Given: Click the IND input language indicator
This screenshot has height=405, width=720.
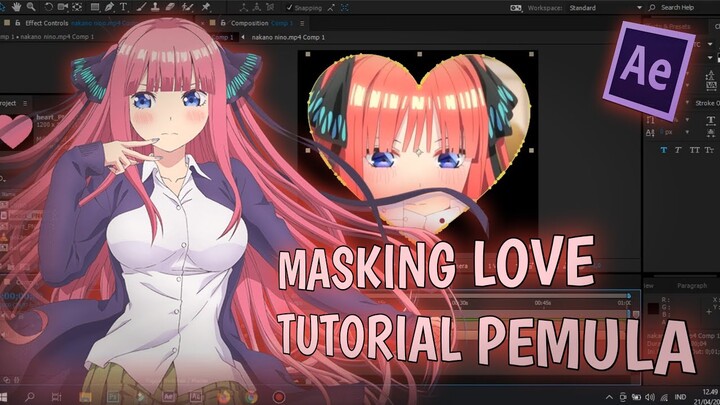Looking at the screenshot, I should coord(680,397).
